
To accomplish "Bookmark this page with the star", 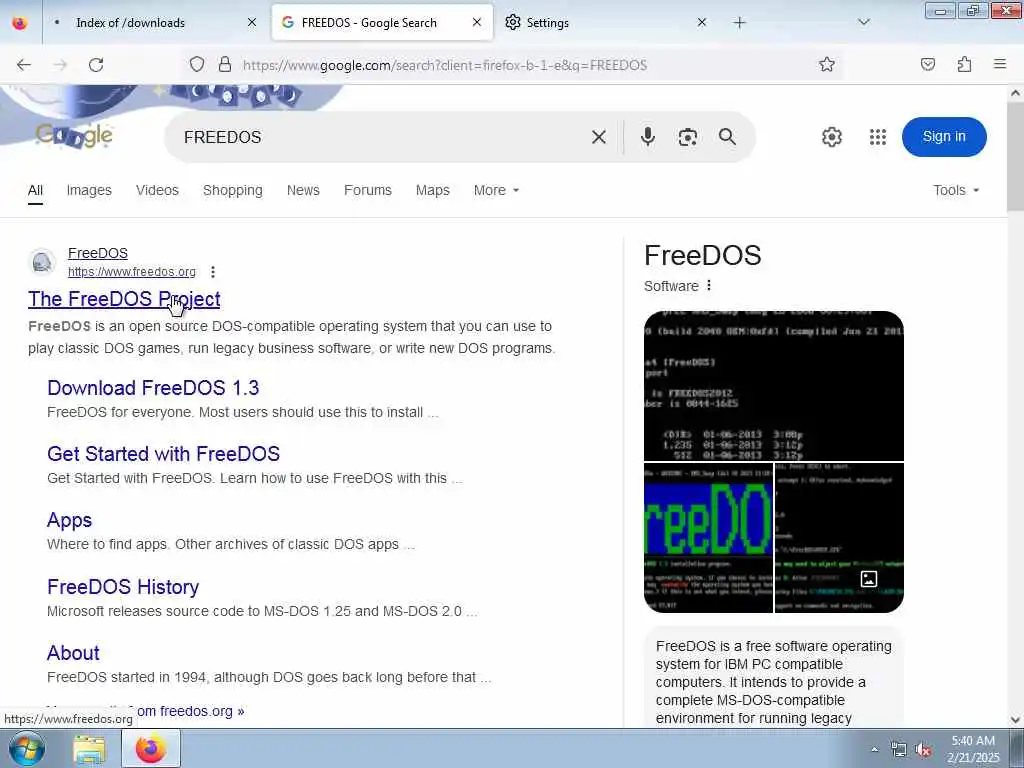I will click(x=827, y=64).
